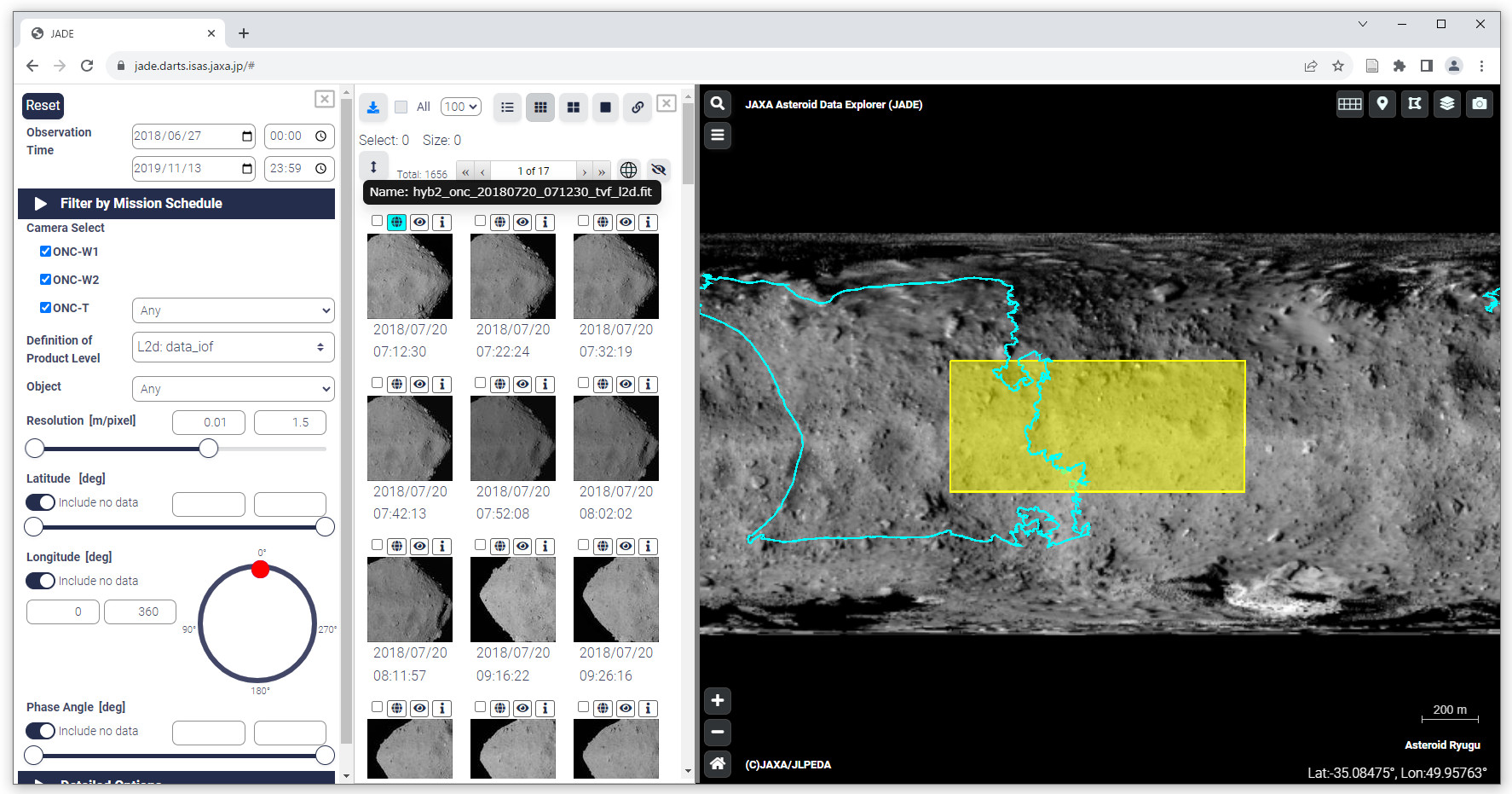Go to the next results page

(x=585, y=171)
